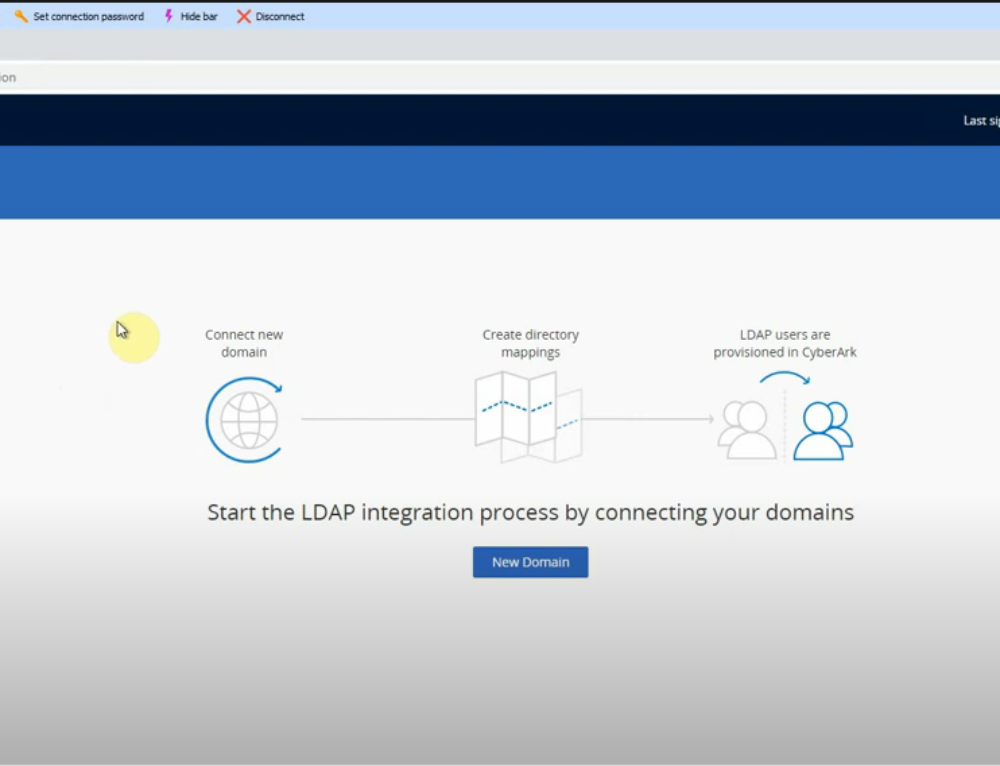
Task: Click the "Start the LDAP integration process" heading
Action: [x=530, y=513]
